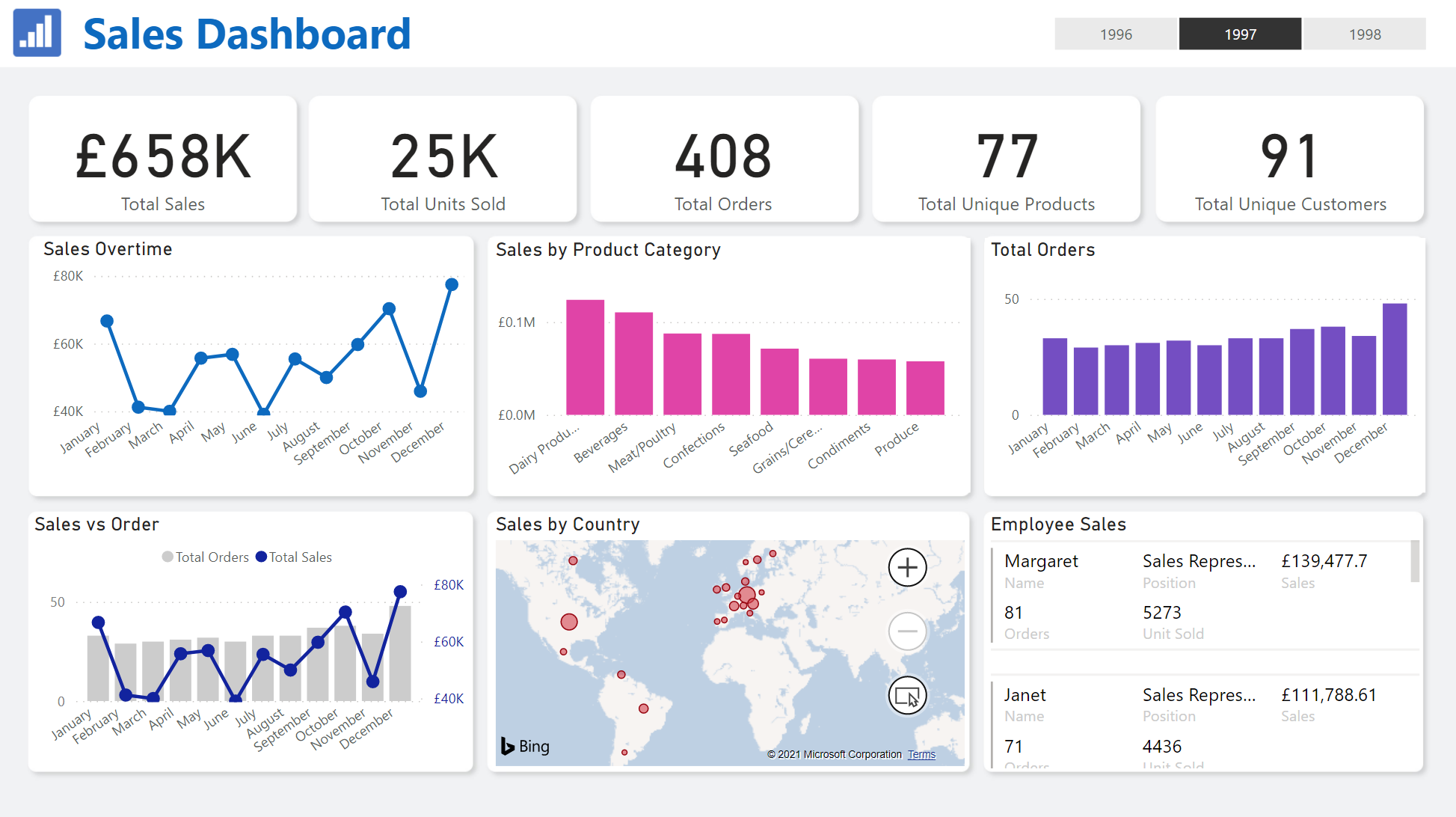This screenshot has height=817, width=1456.
Task: Click December purple bar in Total Orders
Action: pyautogui.click(x=1394, y=359)
